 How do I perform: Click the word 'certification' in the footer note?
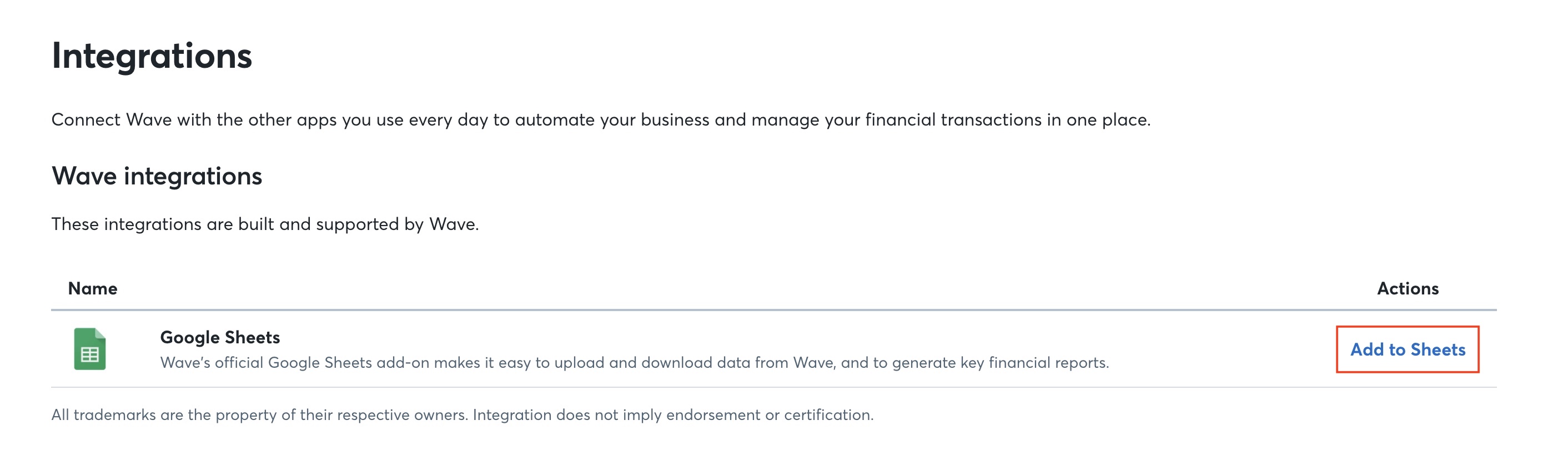[828, 416]
